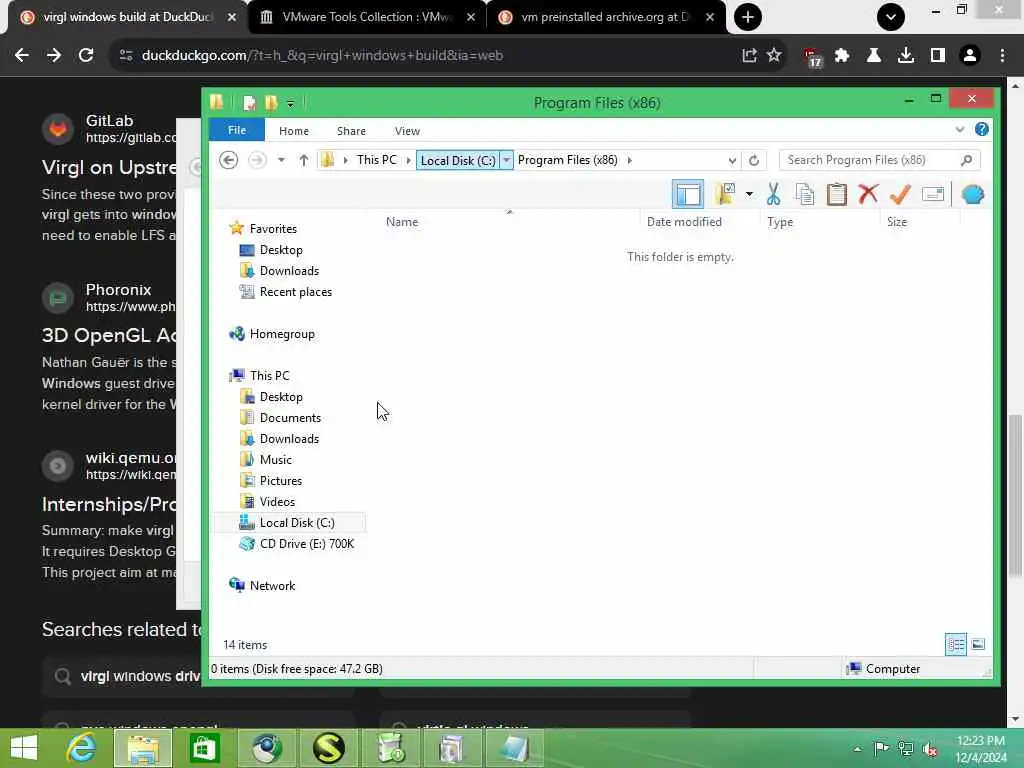
Task: Go forward in Explorer navigation
Action: pos(257,160)
